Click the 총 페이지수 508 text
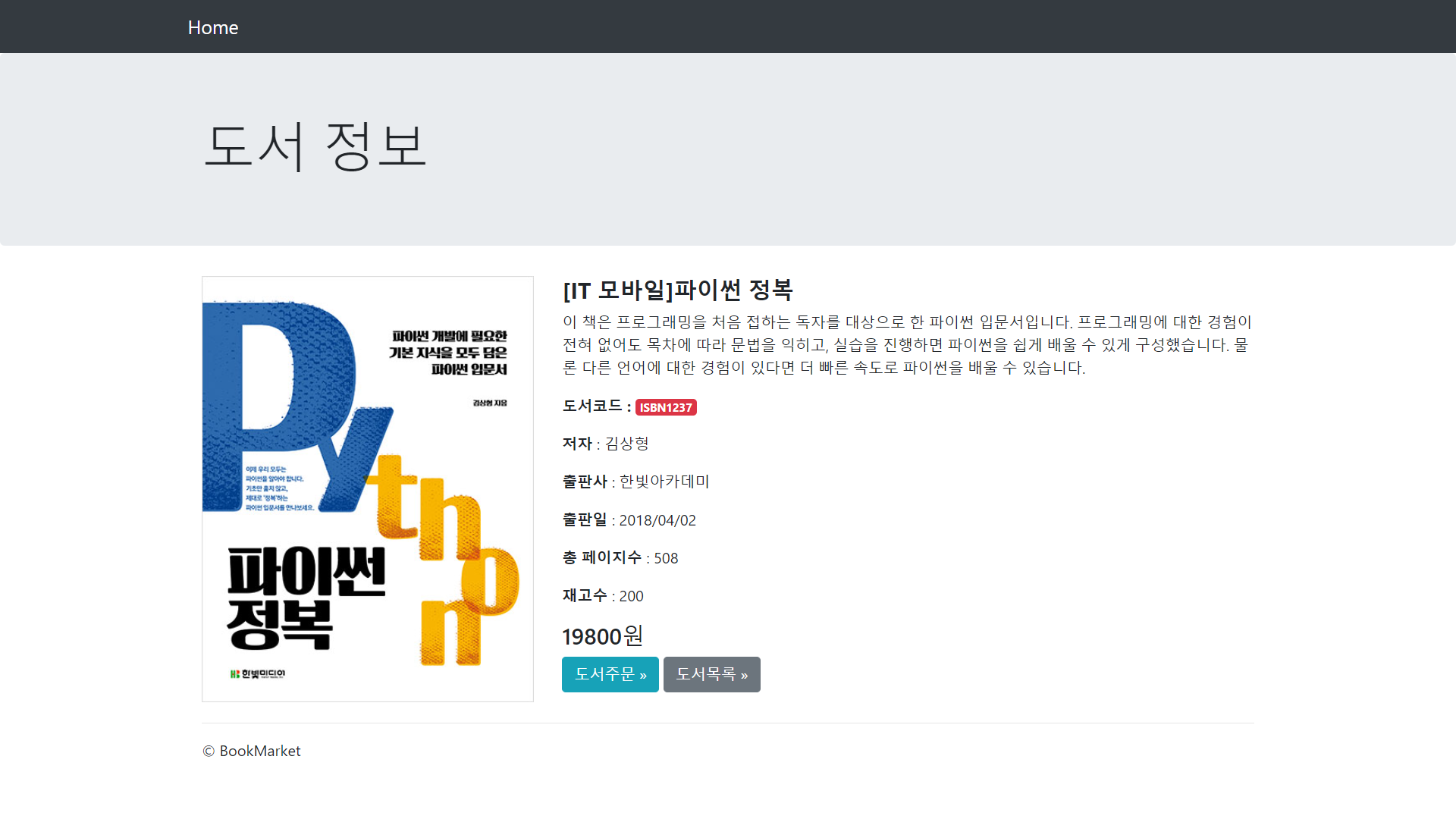 click(620, 558)
